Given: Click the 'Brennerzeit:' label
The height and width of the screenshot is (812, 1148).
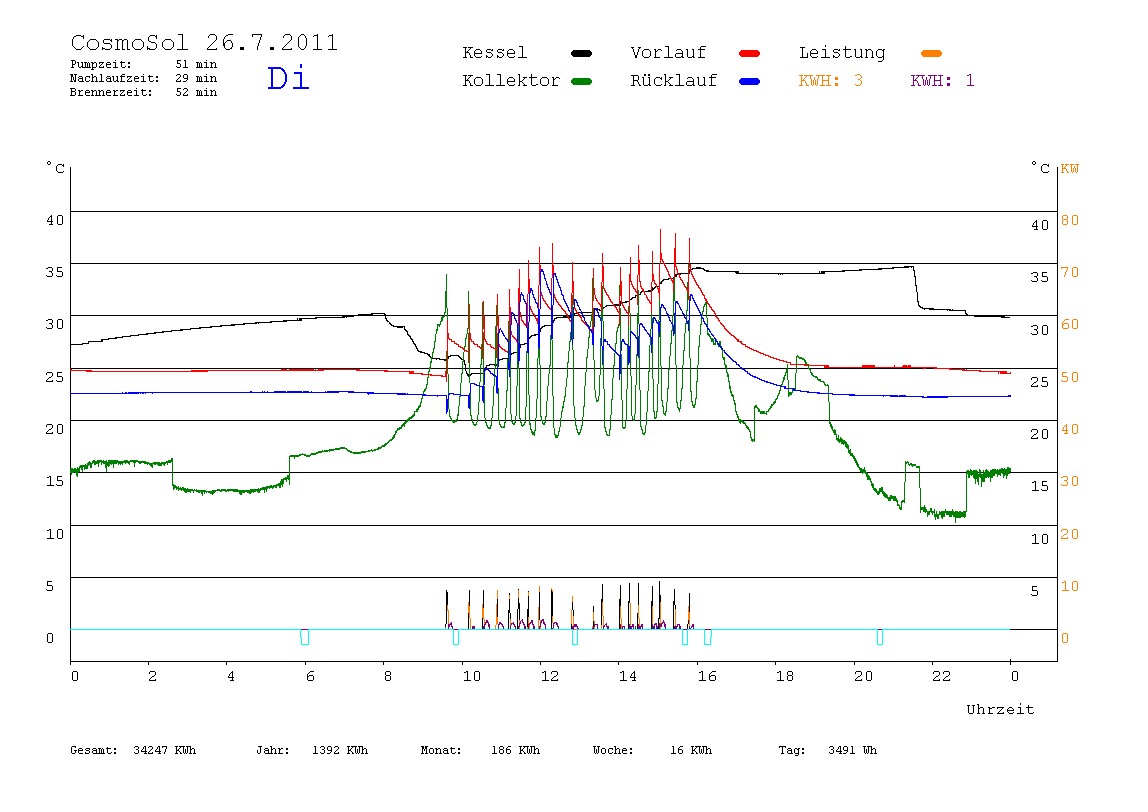Looking at the screenshot, I should [111, 92].
